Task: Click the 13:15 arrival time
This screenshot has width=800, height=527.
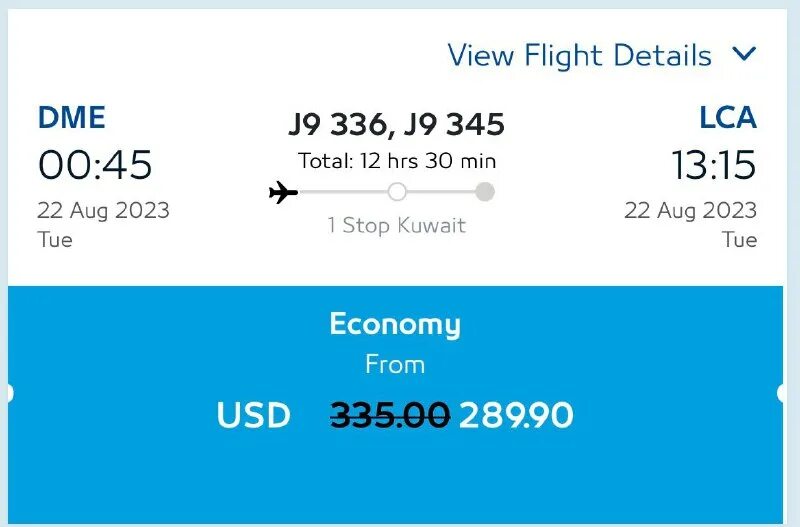Action: point(713,165)
